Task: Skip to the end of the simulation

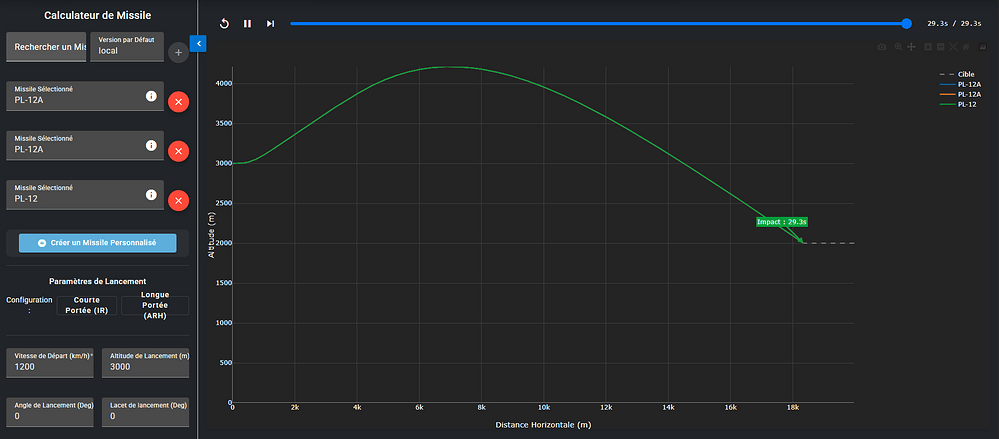Action: coord(270,23)
